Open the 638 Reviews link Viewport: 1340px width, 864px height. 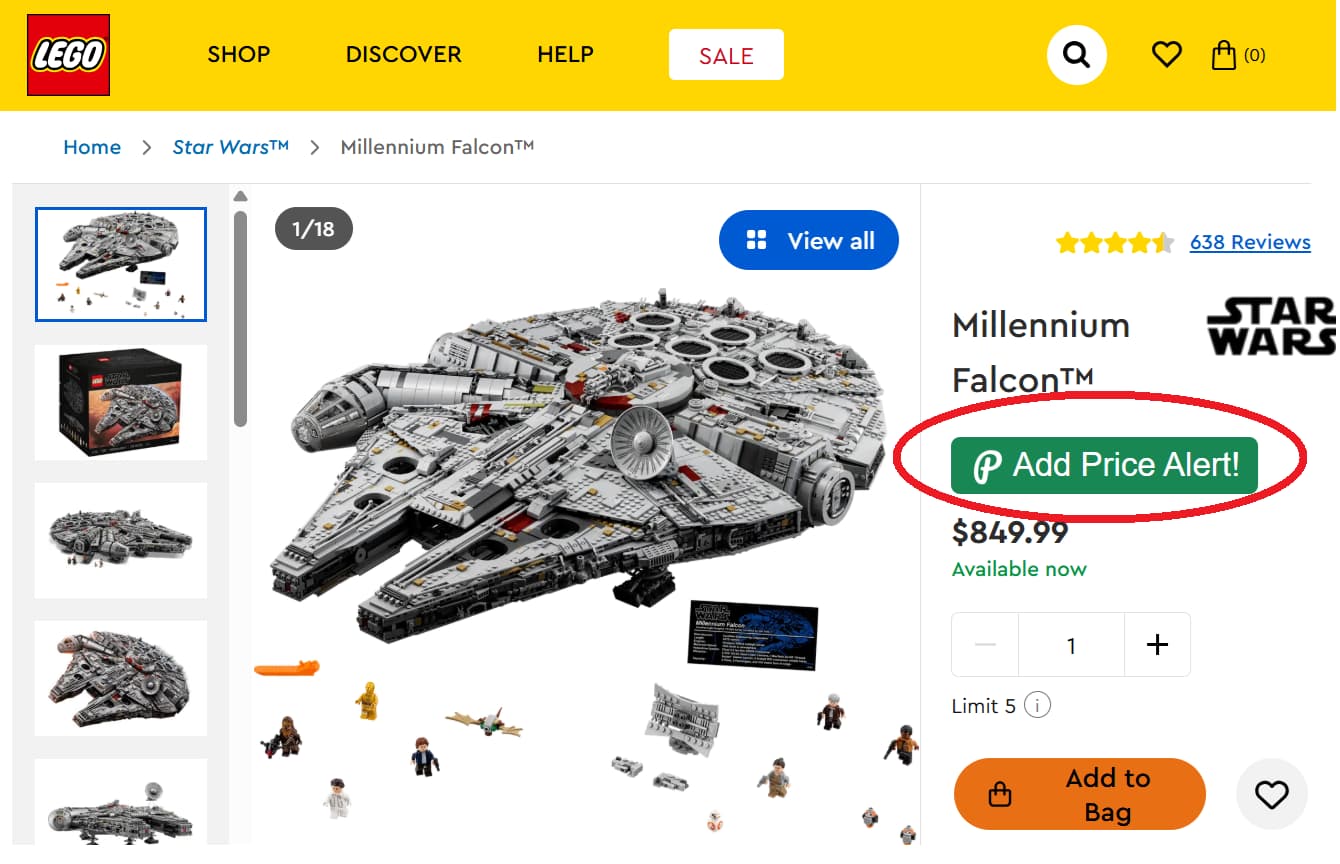(x=1250, y=241)
